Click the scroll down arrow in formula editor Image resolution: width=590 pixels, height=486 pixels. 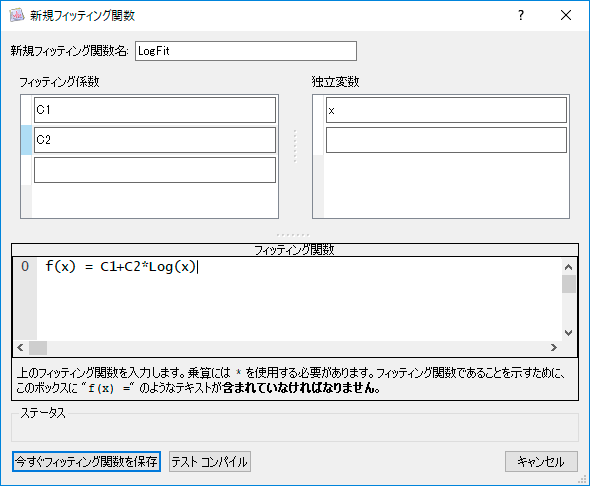[569, 333]
